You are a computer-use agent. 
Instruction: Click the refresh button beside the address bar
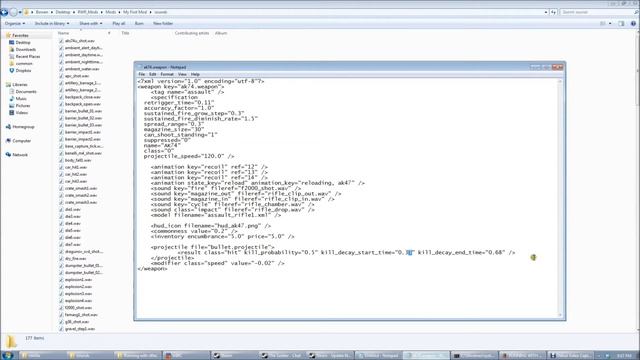click(553, 12)
